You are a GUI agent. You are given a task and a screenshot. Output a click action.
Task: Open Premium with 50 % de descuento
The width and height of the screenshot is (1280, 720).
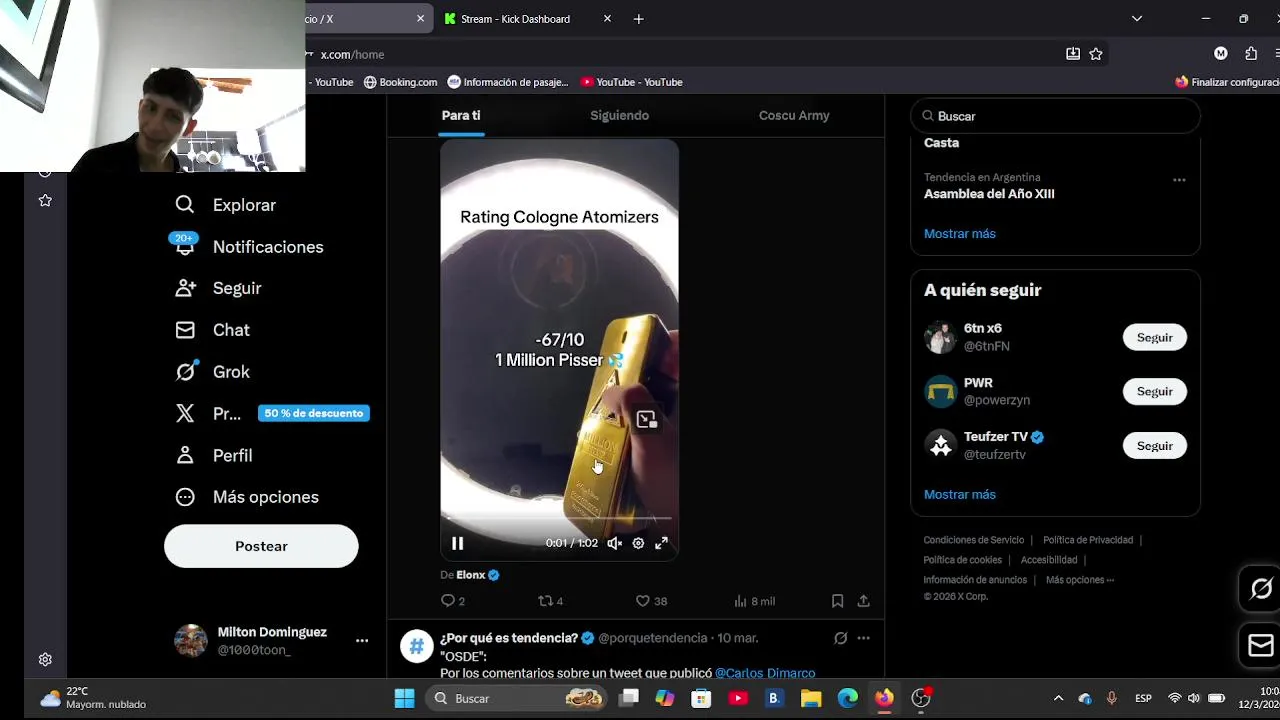tap(272, 413)
